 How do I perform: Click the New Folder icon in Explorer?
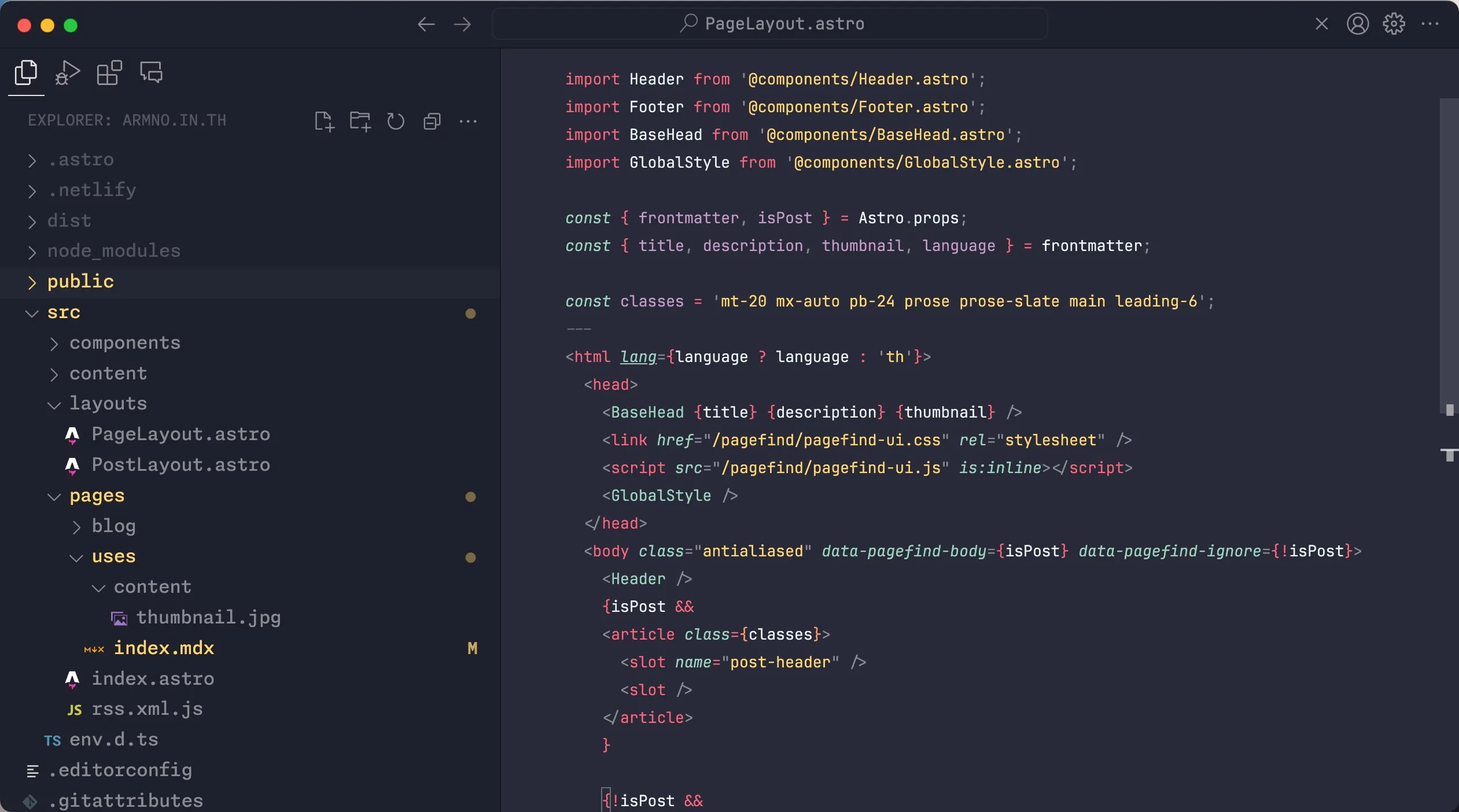(360, 121)
